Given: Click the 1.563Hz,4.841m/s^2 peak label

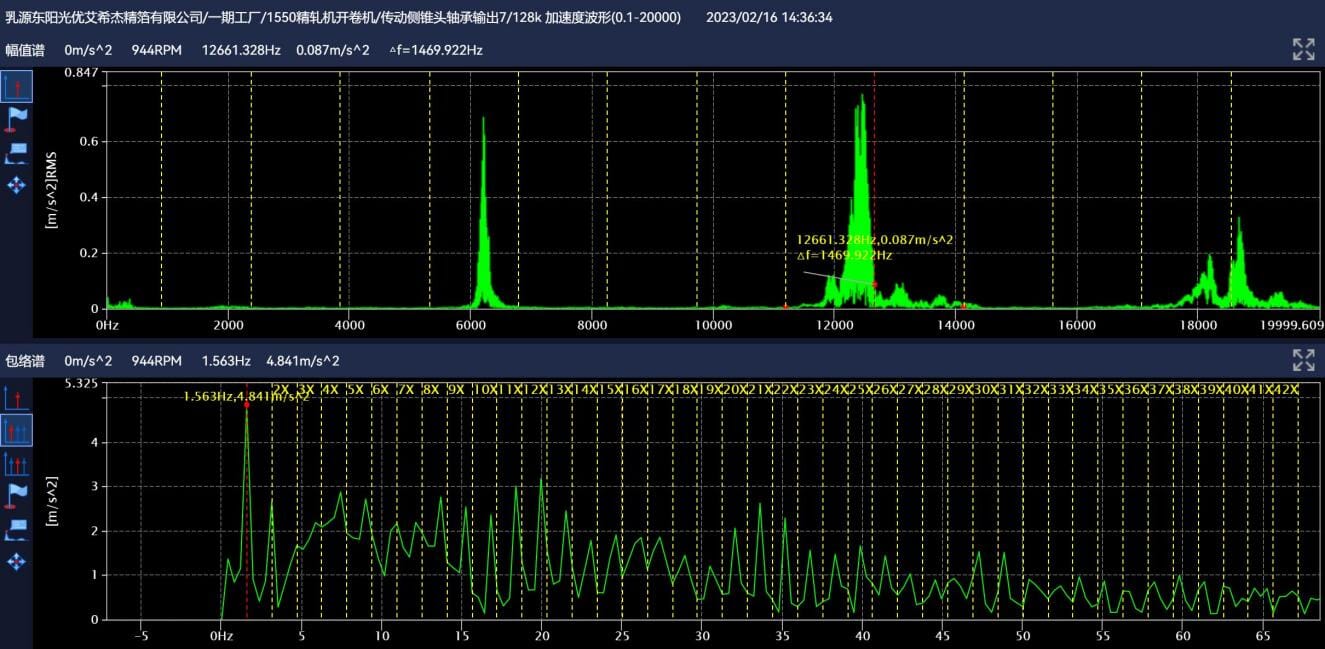Looking at the screenshot, I should [246, 396].
